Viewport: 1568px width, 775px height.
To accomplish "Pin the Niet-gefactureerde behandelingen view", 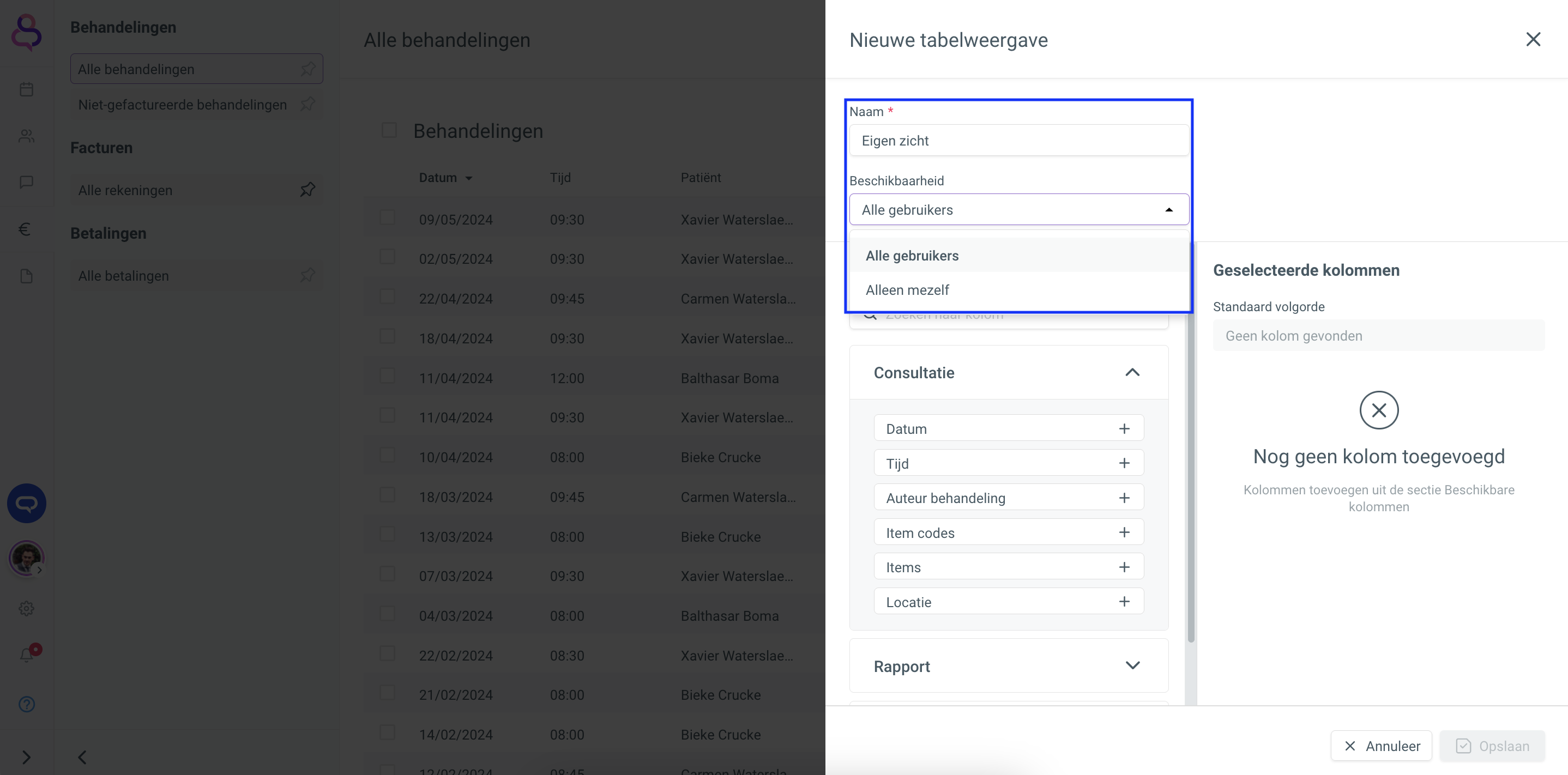I will pyautogui.click(x=307, y=104).
